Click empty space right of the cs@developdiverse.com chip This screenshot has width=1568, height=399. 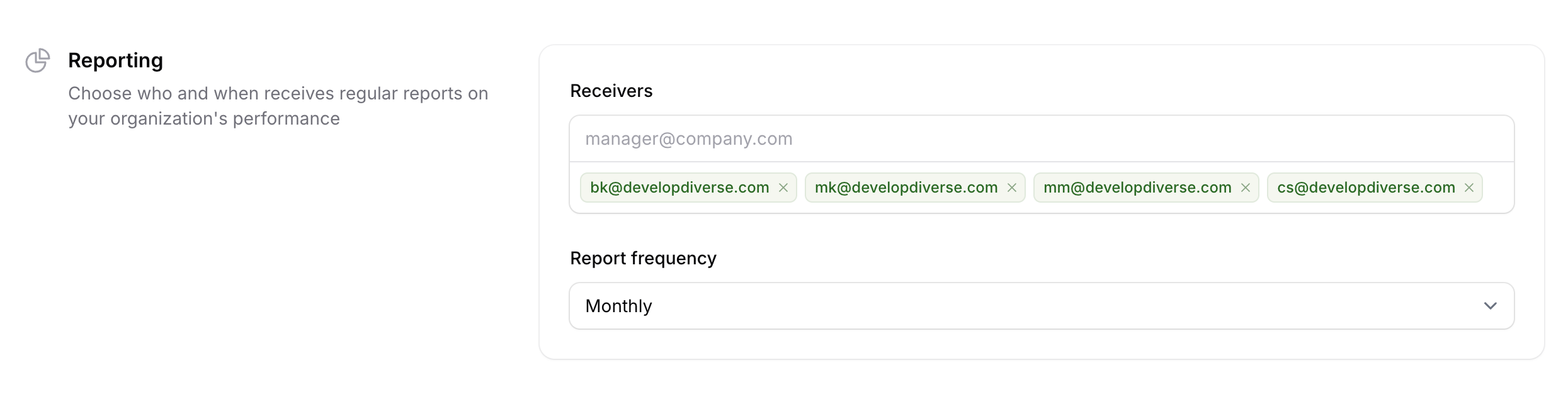(x=1499, y=188)
